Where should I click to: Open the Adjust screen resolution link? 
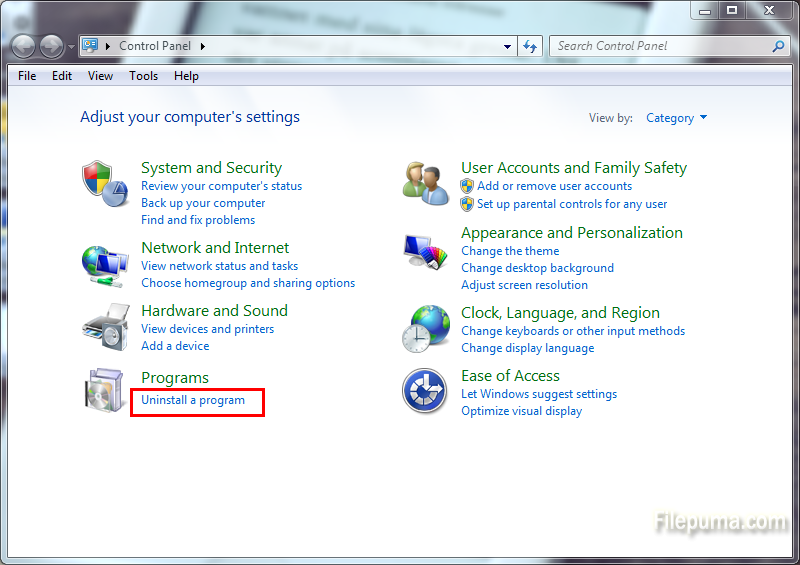524,285
